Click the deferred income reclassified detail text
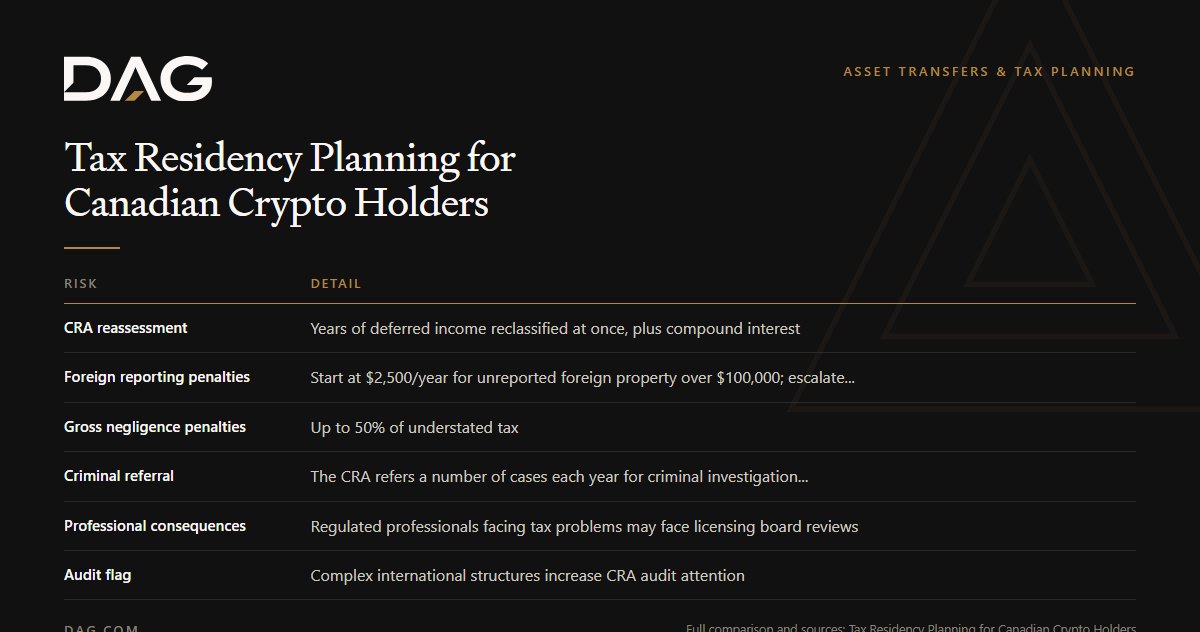 (555, 328)
